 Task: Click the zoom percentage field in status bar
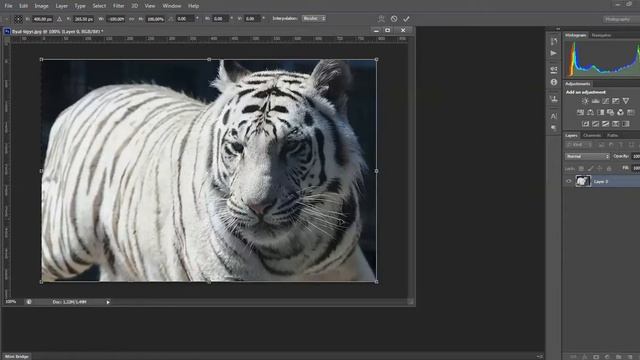(x=11, y=302)
